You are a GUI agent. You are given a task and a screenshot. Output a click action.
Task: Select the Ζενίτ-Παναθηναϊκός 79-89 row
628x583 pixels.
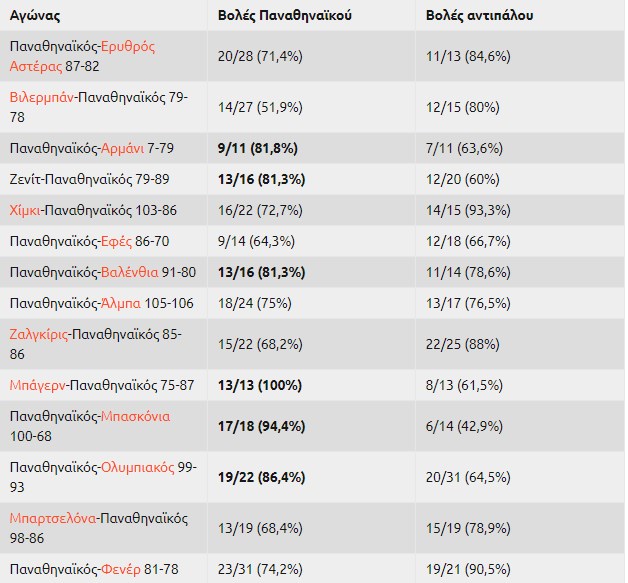point(312,179)
